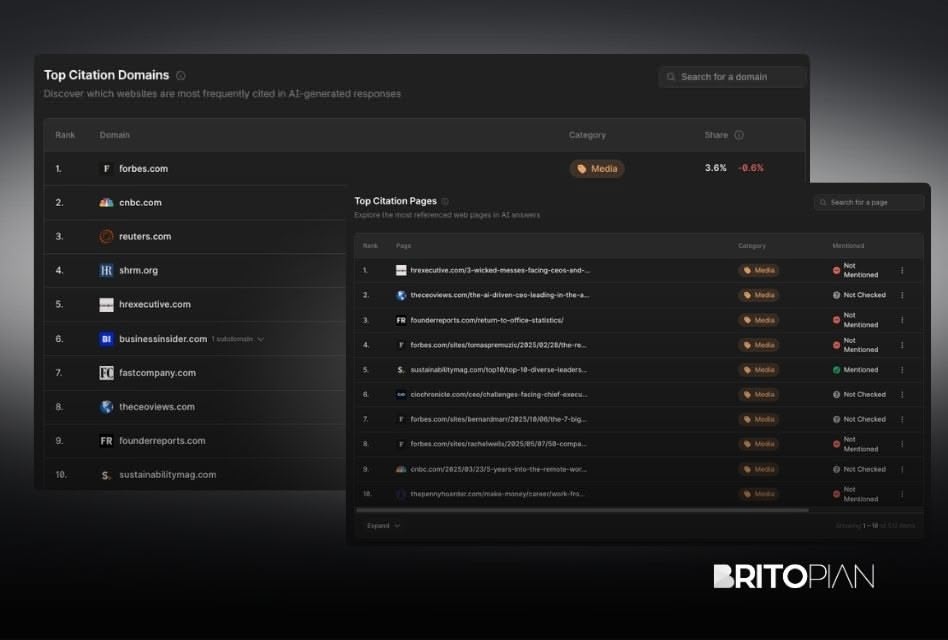Image resolution: width=948 pixels, height=640 pixels.
Task: Click the CNBC peacock icon in domains list
Action: coord(106,202)
